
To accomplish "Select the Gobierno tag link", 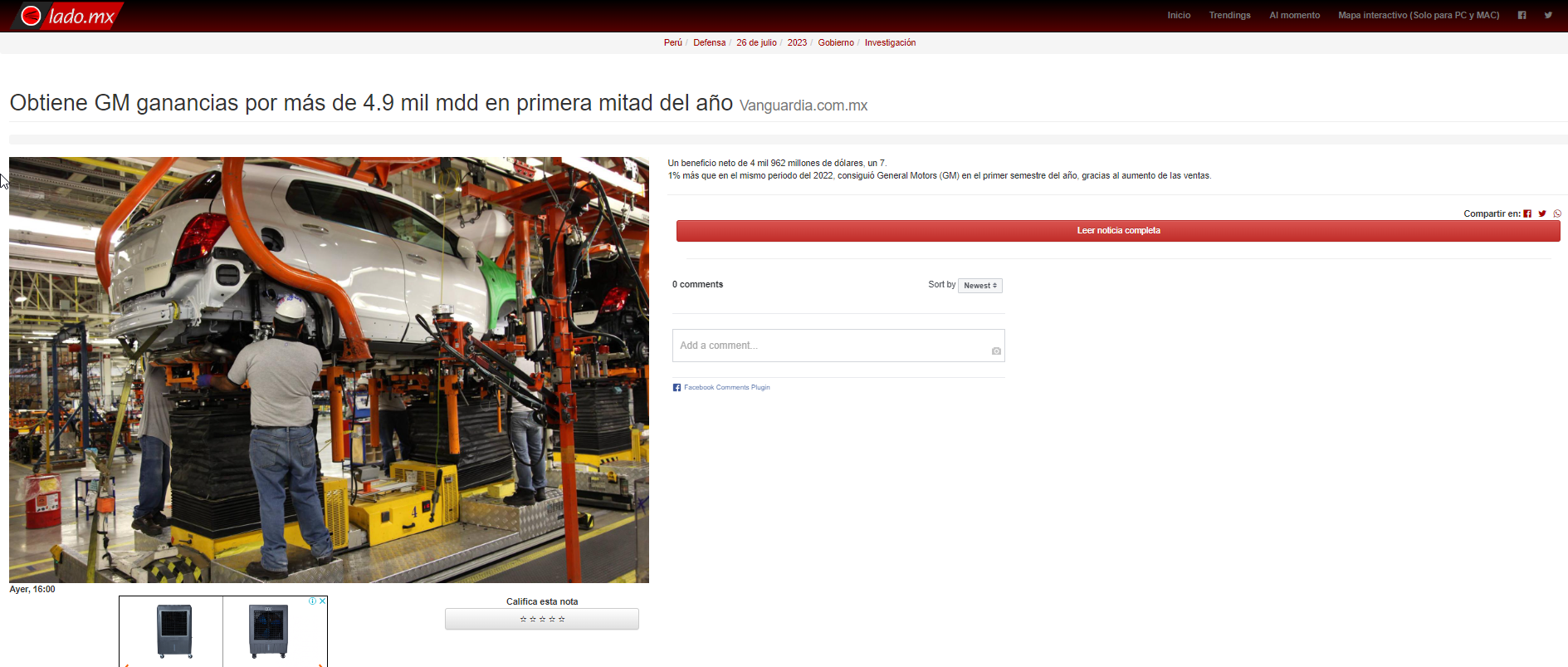I will [836, 42].
